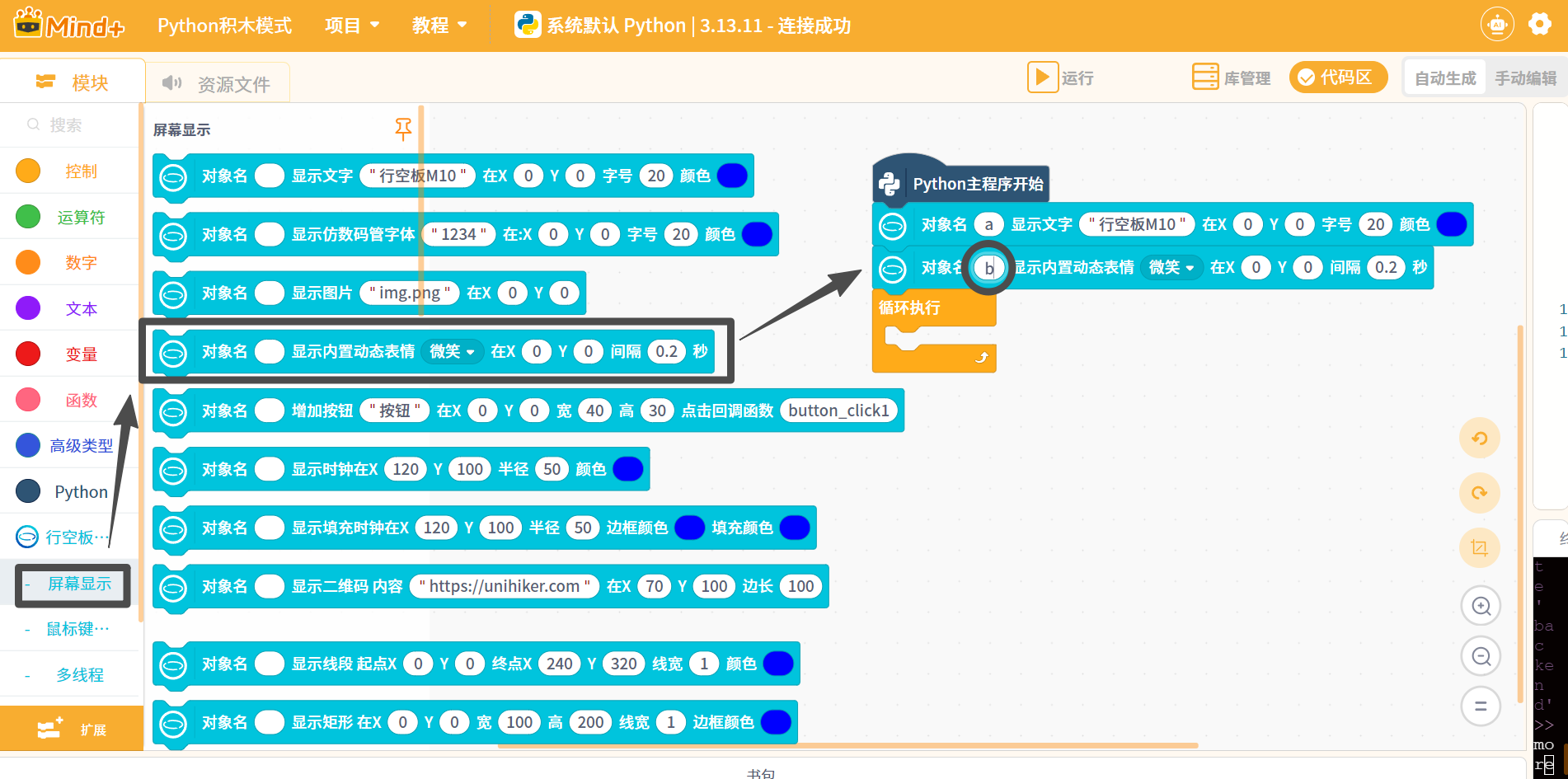The height and width of the screenshot is (779, 1568).
Task: Pin the screen display block palette
Action: coord(403,129)
